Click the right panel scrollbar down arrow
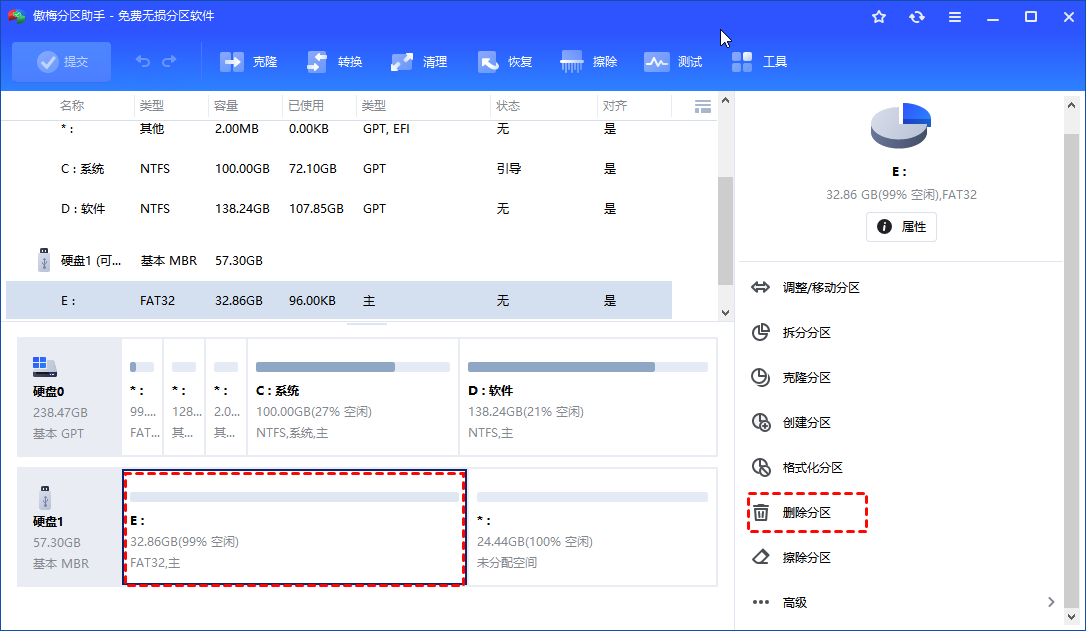 [1071, 616]
